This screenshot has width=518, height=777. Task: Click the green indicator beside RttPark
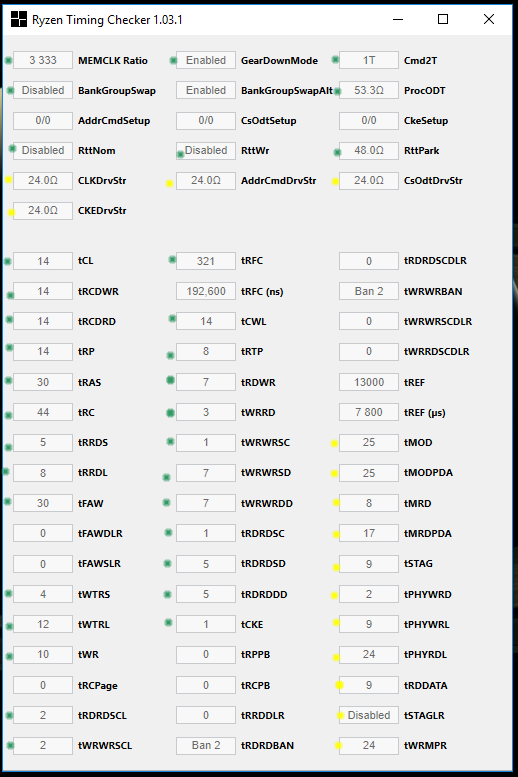[x=337, y=152]
